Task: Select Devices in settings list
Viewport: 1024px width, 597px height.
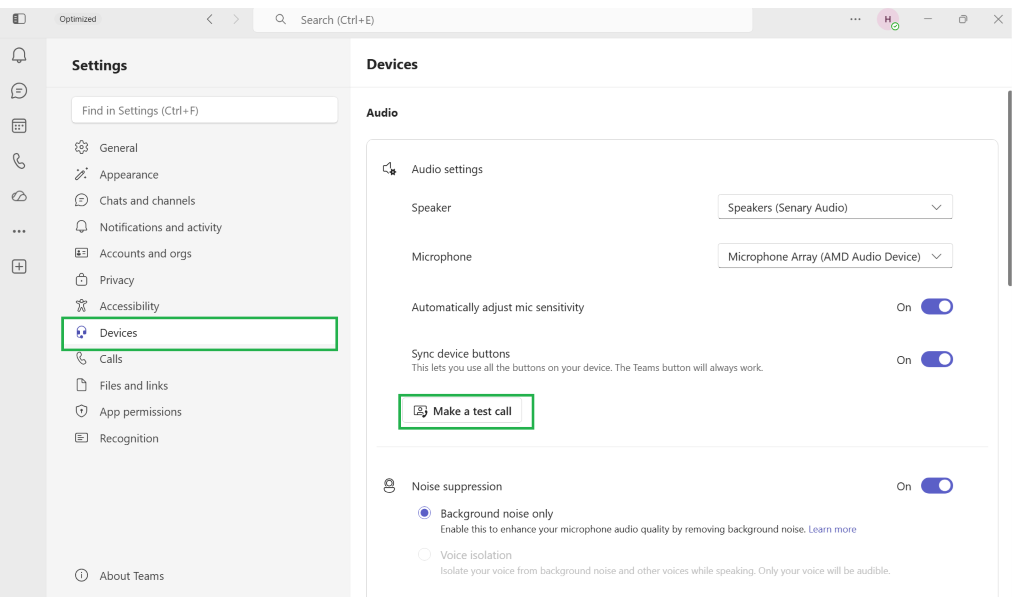Action: (199, 333)
